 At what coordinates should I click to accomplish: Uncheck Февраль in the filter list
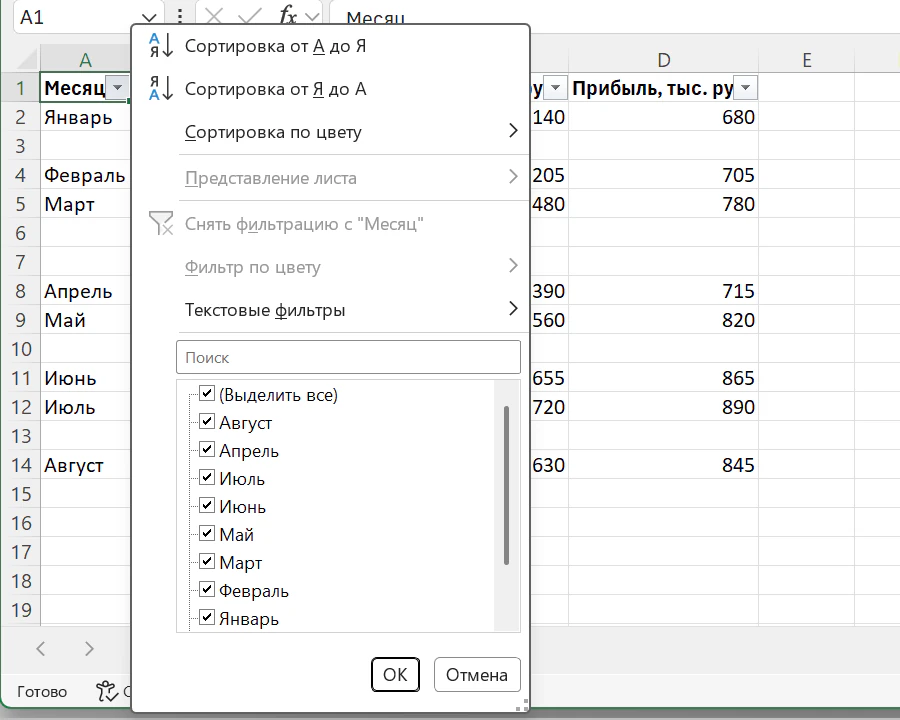coord(207,590)
